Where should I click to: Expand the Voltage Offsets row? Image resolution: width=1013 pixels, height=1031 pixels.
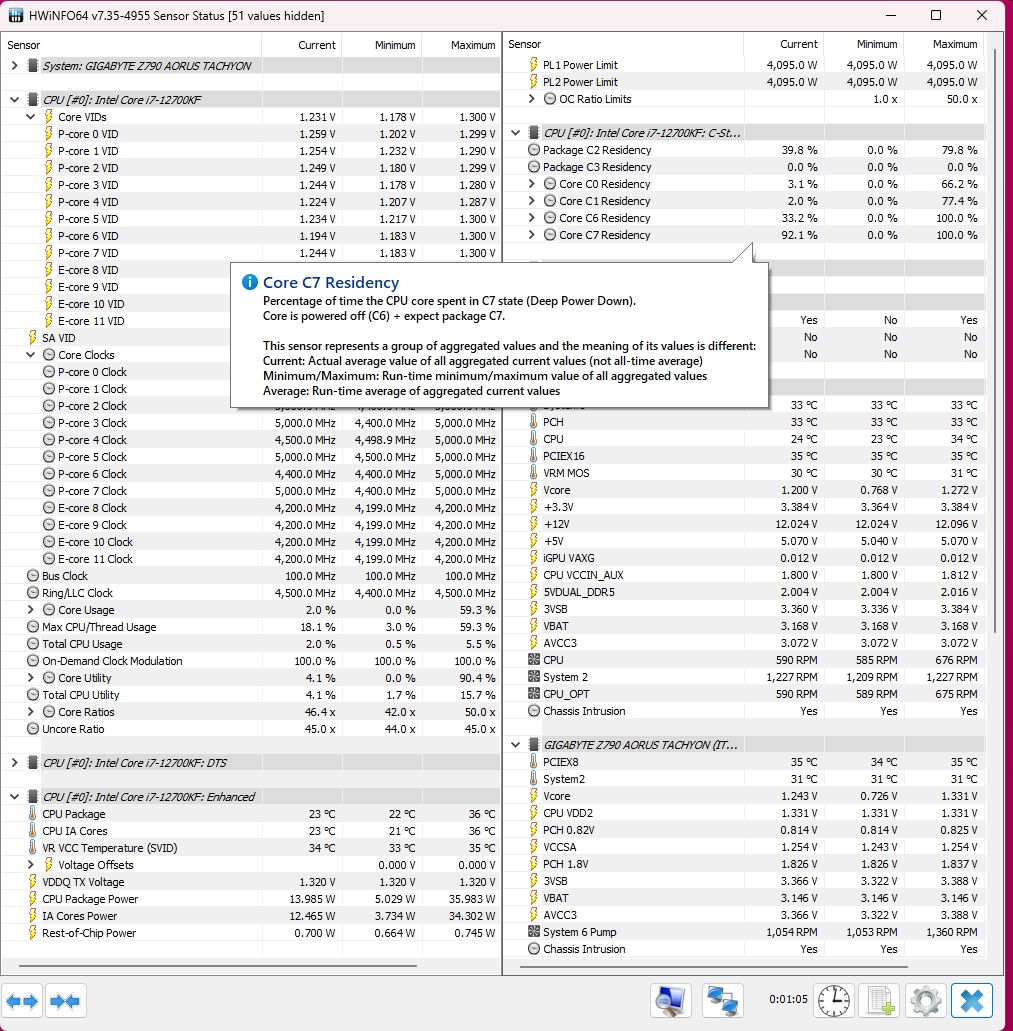[30, 865]
